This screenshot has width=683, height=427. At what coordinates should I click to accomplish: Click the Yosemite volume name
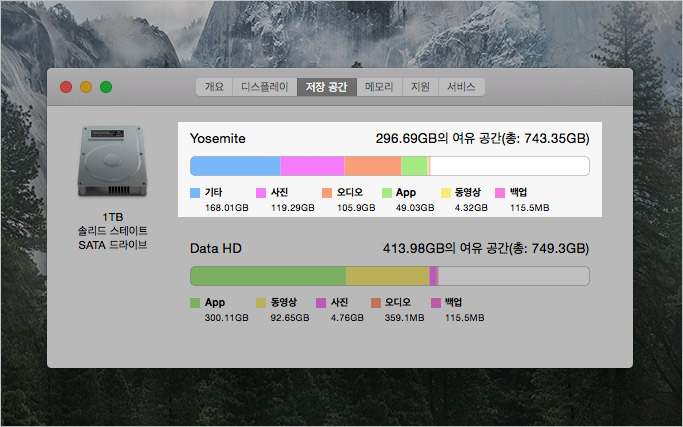coord(218,139)
